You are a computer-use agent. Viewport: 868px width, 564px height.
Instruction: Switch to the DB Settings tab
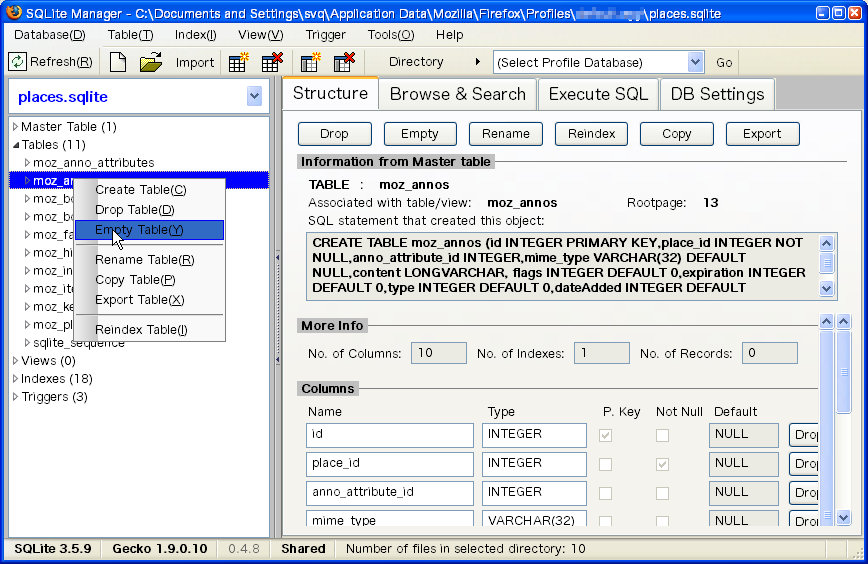tap(717, 94)
